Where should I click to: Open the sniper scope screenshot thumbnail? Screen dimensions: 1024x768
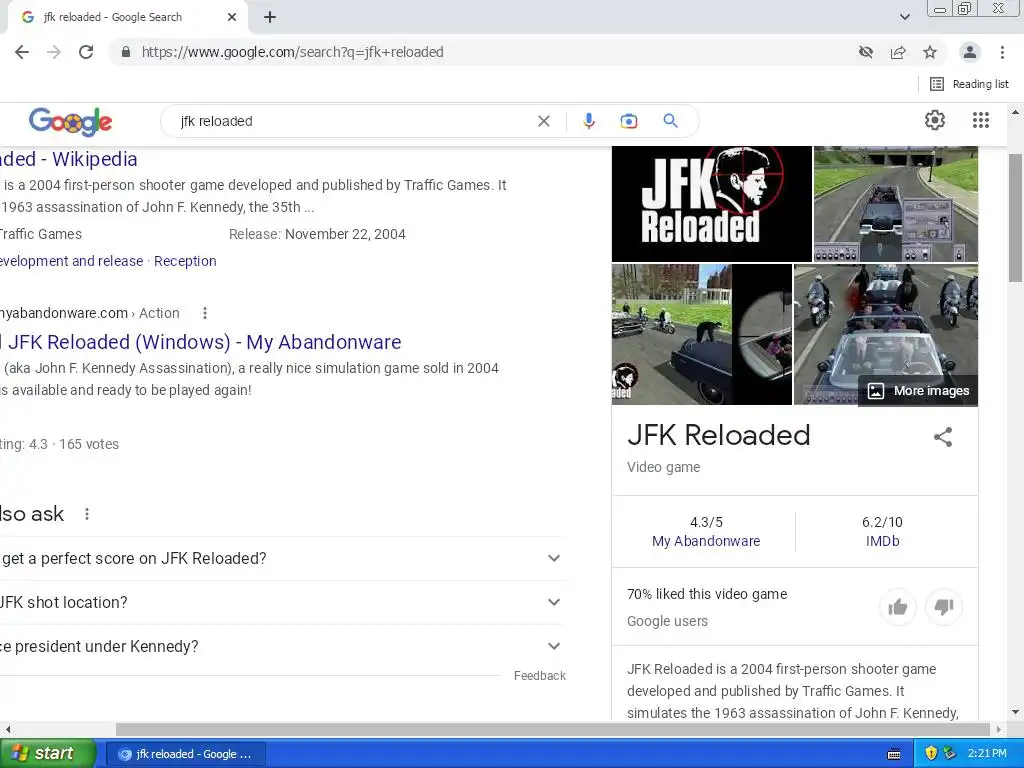[x=701, y=334]
